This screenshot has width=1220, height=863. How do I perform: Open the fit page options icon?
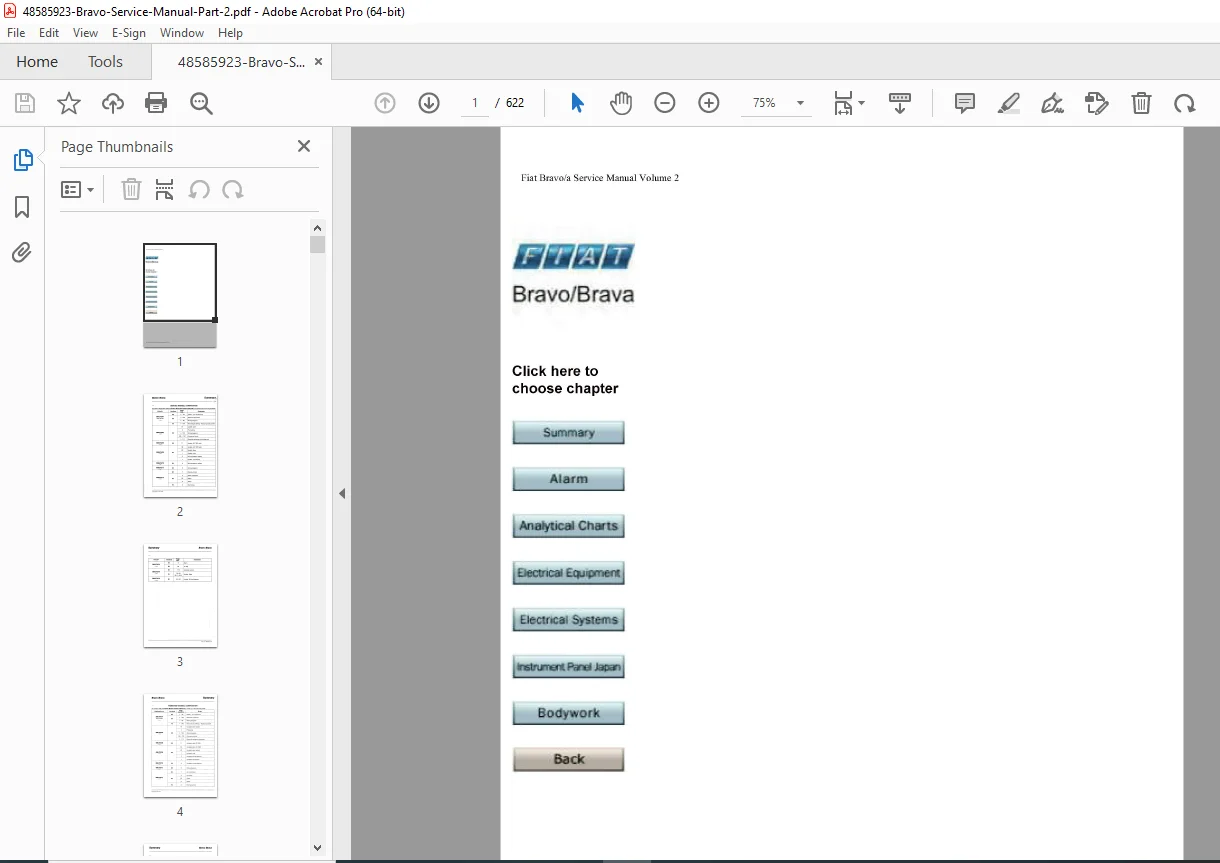pos(849,103)
